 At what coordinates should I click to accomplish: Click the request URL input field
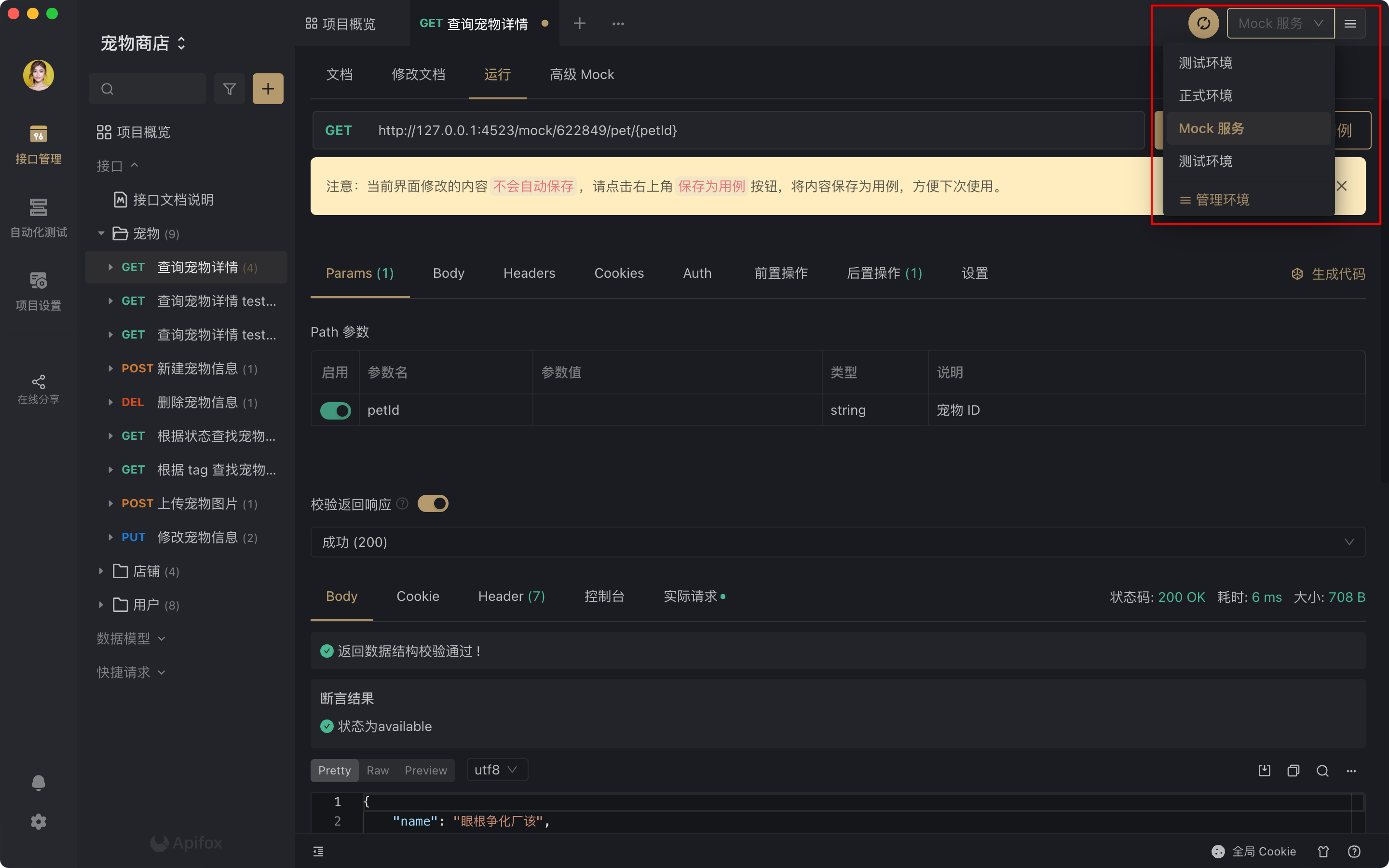coord(746,130)
